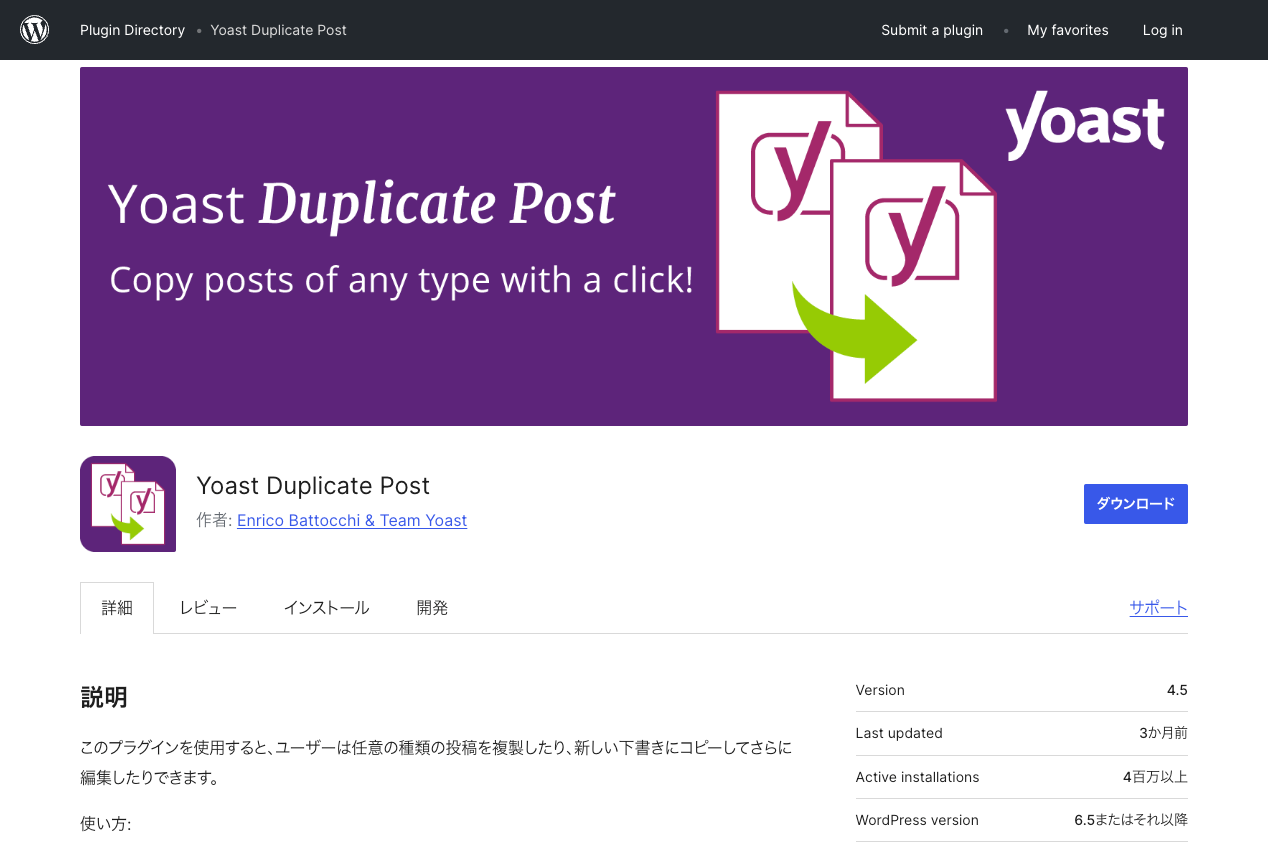This screenshot has width=1268, height=849.
Task: Click Active installations value 4百万以上
Action: coord(1155,777)
